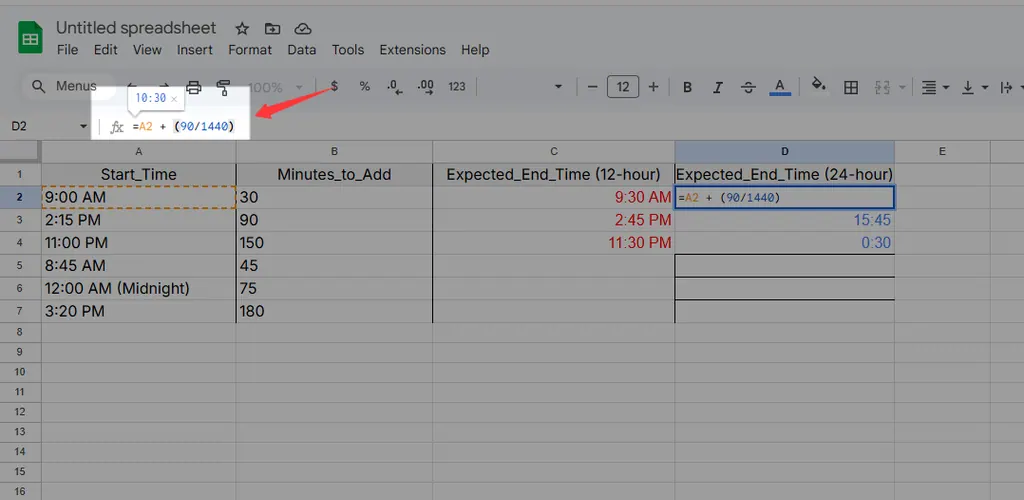Click the move to folder icon

click(x=272, y=28)
